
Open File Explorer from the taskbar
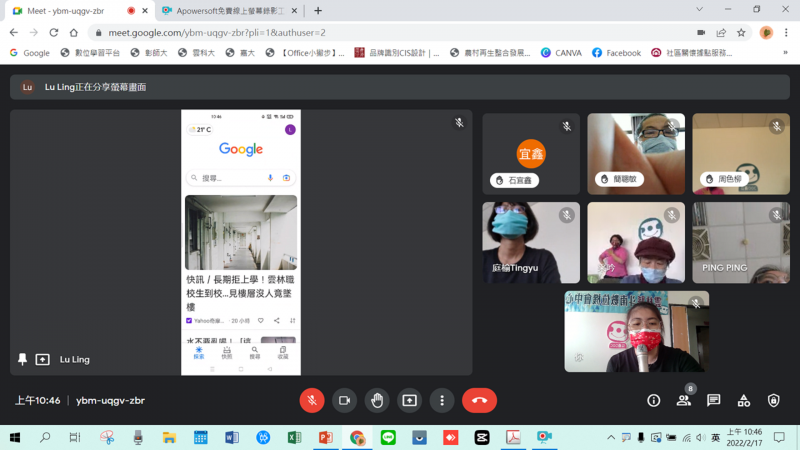pos(169,437)
